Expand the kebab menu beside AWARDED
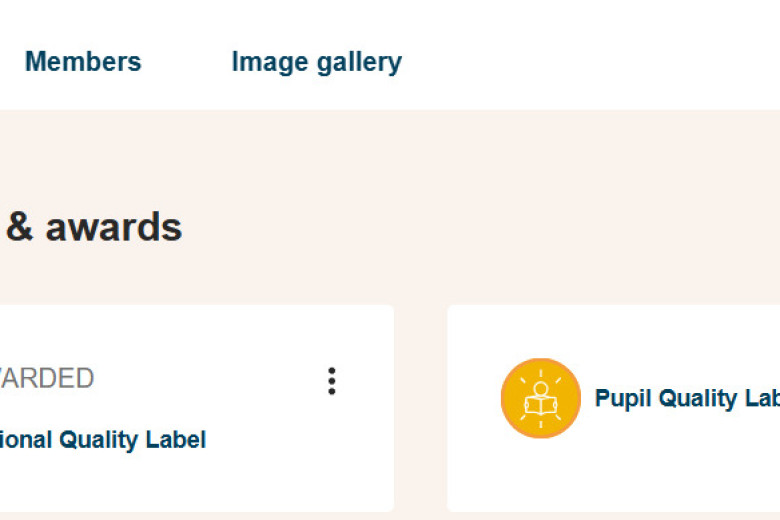This screenshot has height=520, width=780. point(332,381)
